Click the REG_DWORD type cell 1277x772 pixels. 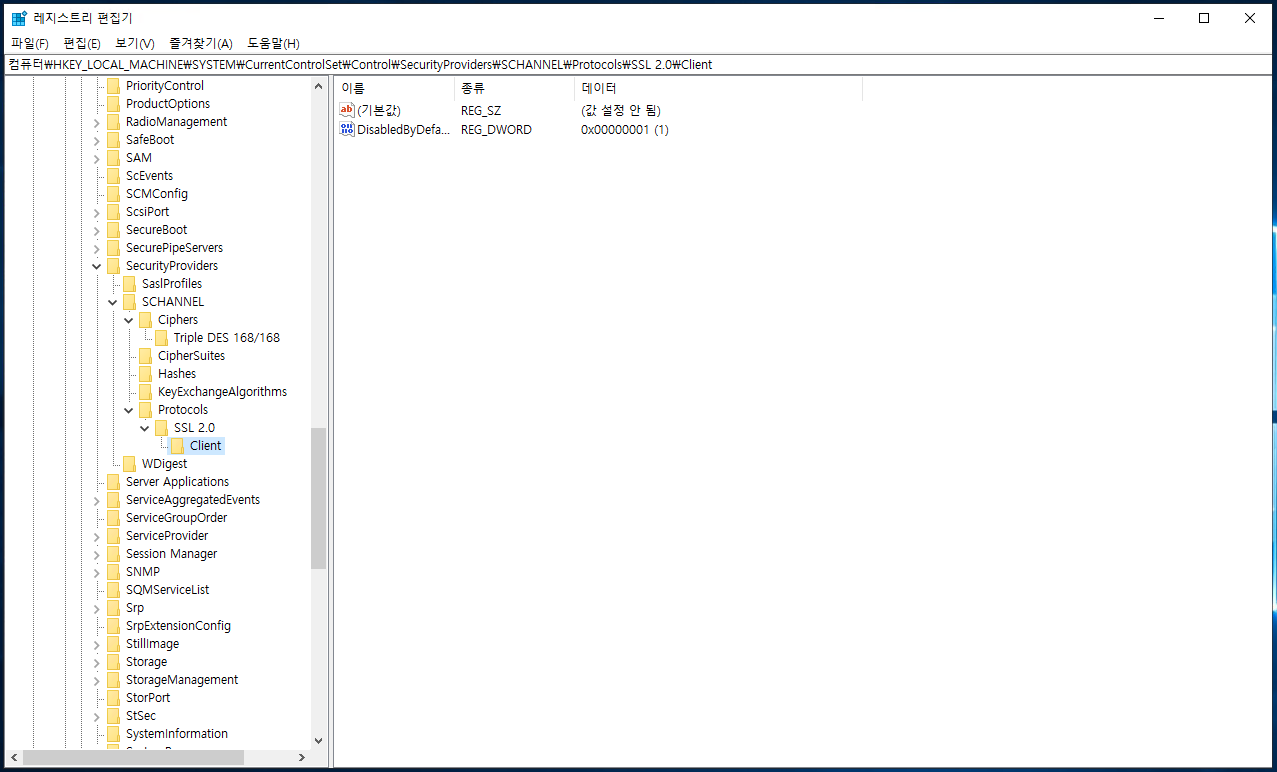(x=496, y=130)
